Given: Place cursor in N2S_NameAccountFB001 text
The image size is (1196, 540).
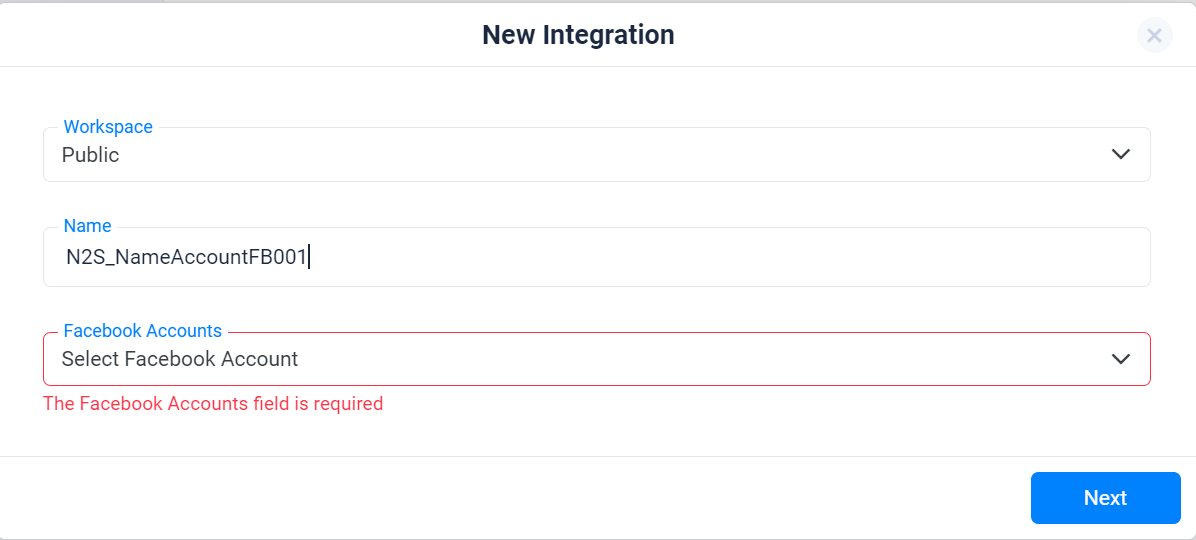Looking at the screenshot, I should coord(186,258).
